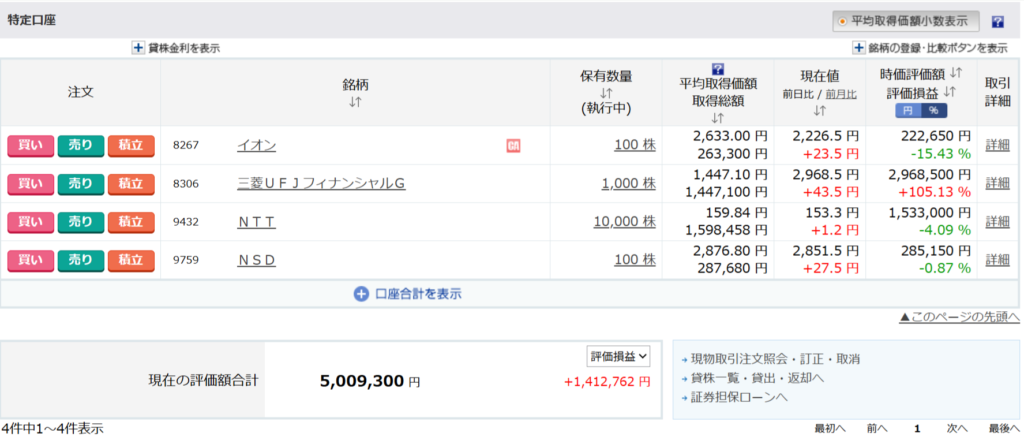Open the 評価損益 dropdown
This screenshot has width=1024, height=444.
(619, 356)
